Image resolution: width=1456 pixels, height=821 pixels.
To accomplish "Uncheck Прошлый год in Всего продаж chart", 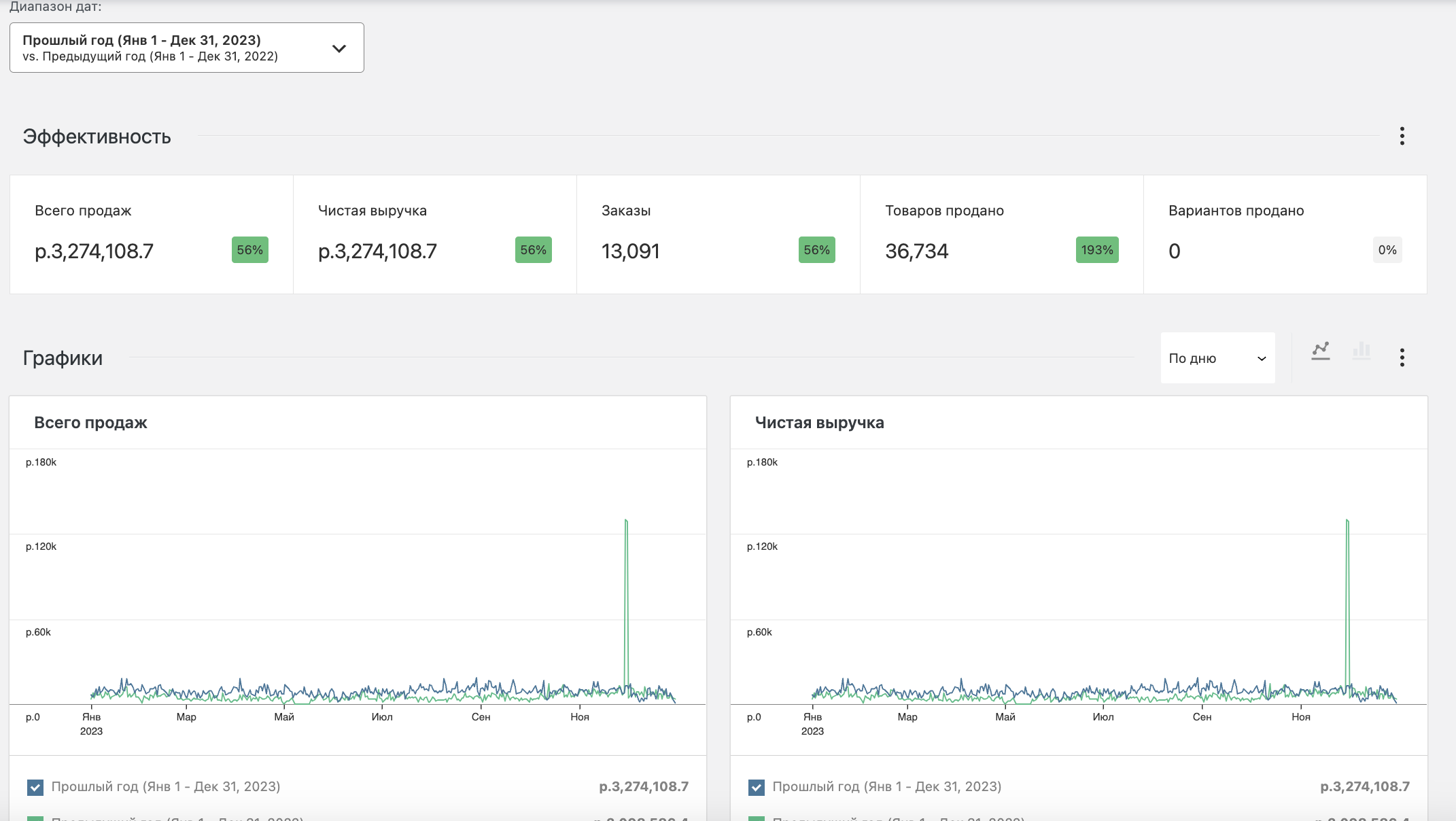I will tap(35, 787).
